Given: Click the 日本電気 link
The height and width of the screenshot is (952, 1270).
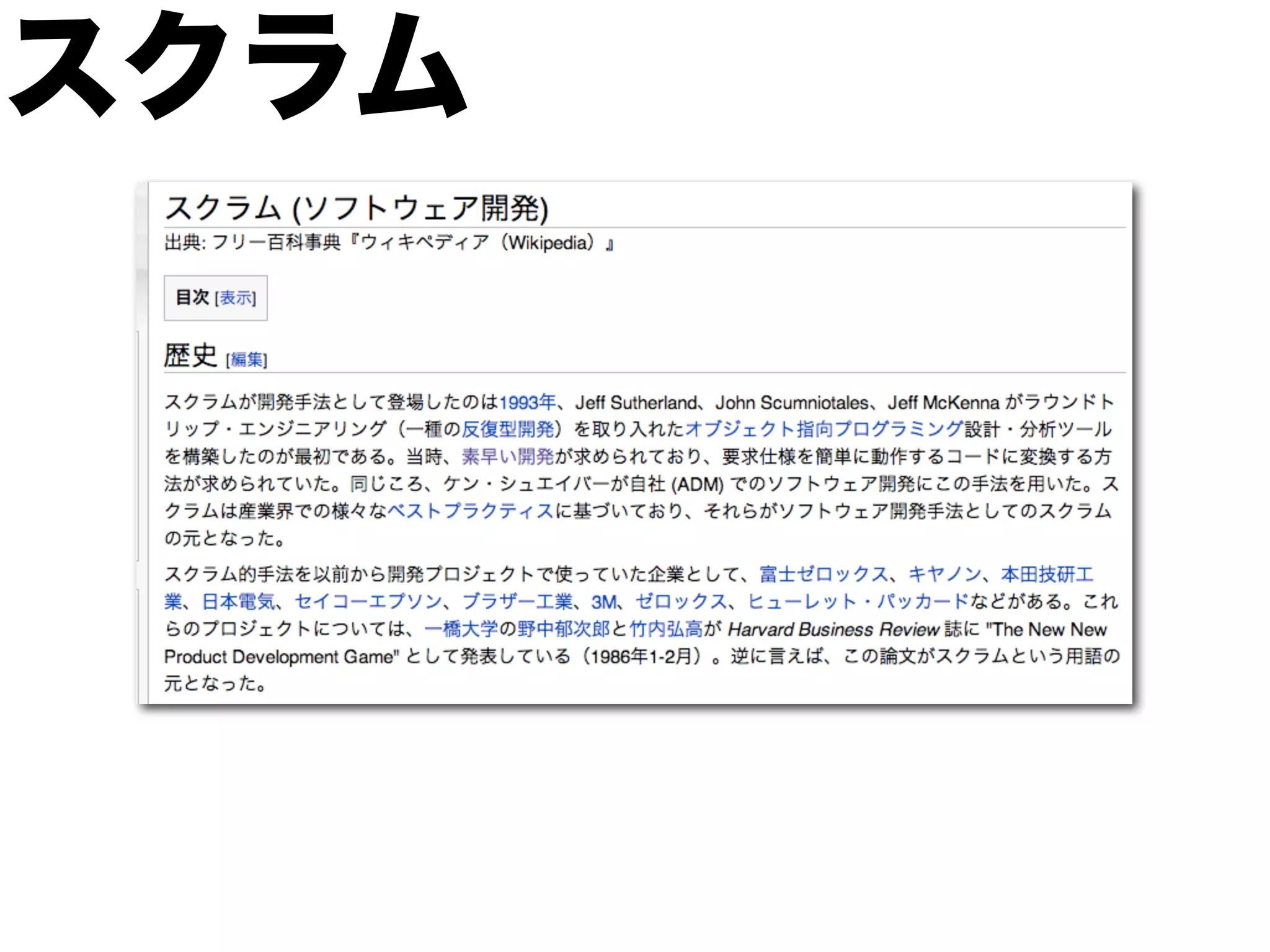Looking at the screenshot, I should click(x=239, y=601).
